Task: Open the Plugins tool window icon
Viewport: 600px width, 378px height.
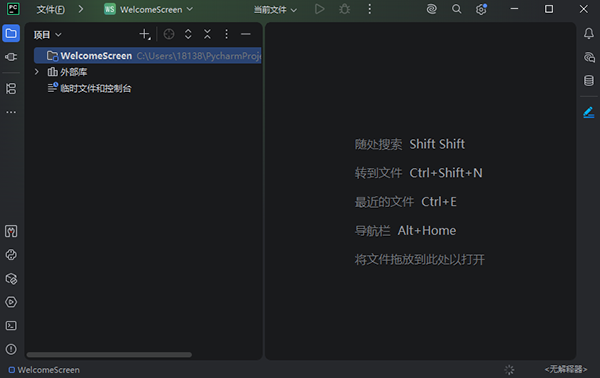Action: [x=11, y=57]
